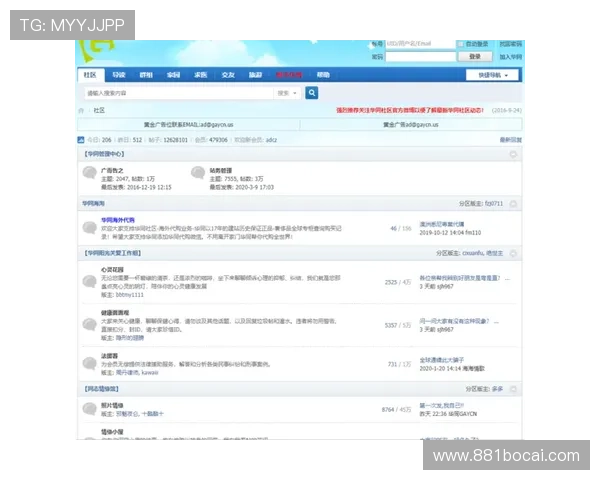600x480 pixels.
Task: Click the red announcement link about 官方微博
Action: (410, 110)
